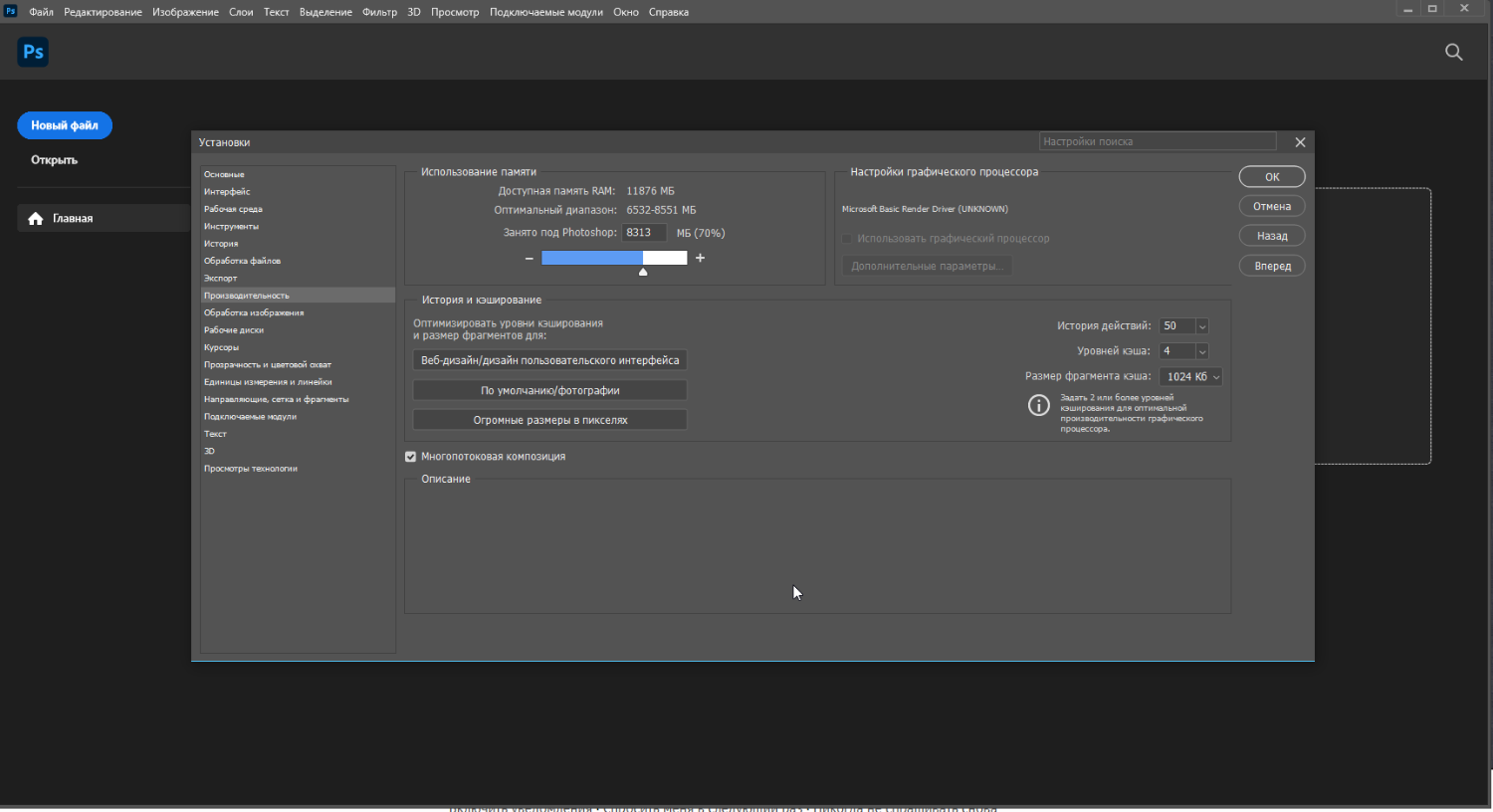Open the Редактирование menu
This screenshot has width=1493, height=812.
[x=103, y=12]
